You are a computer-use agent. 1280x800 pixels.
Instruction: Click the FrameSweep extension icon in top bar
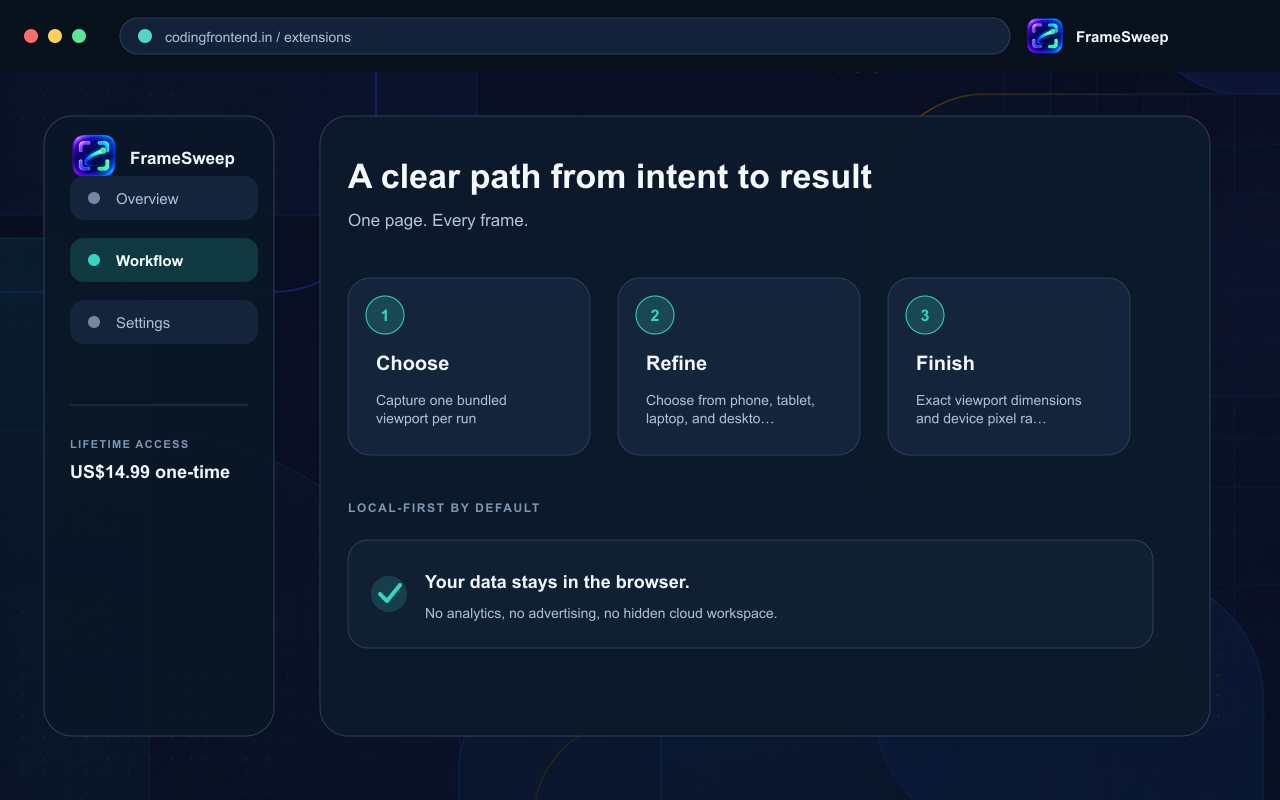click(x=1045, y=36)
